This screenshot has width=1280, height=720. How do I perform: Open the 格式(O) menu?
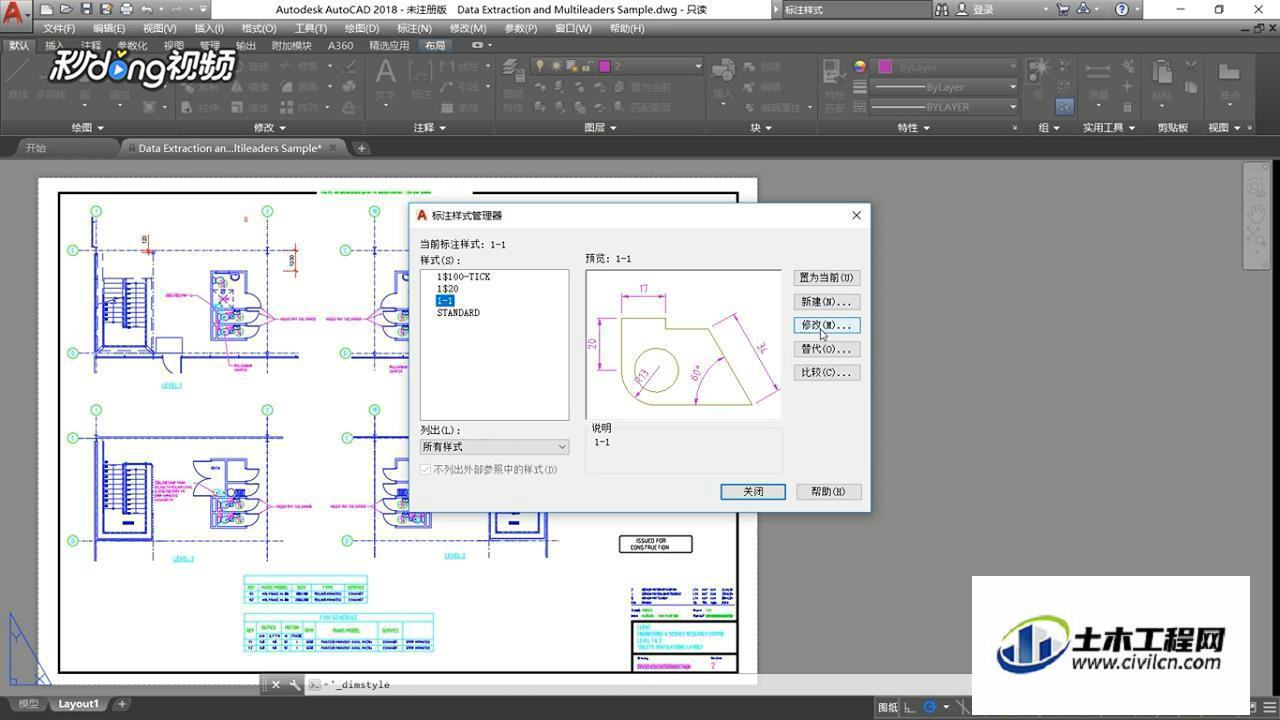pos(259,28)
